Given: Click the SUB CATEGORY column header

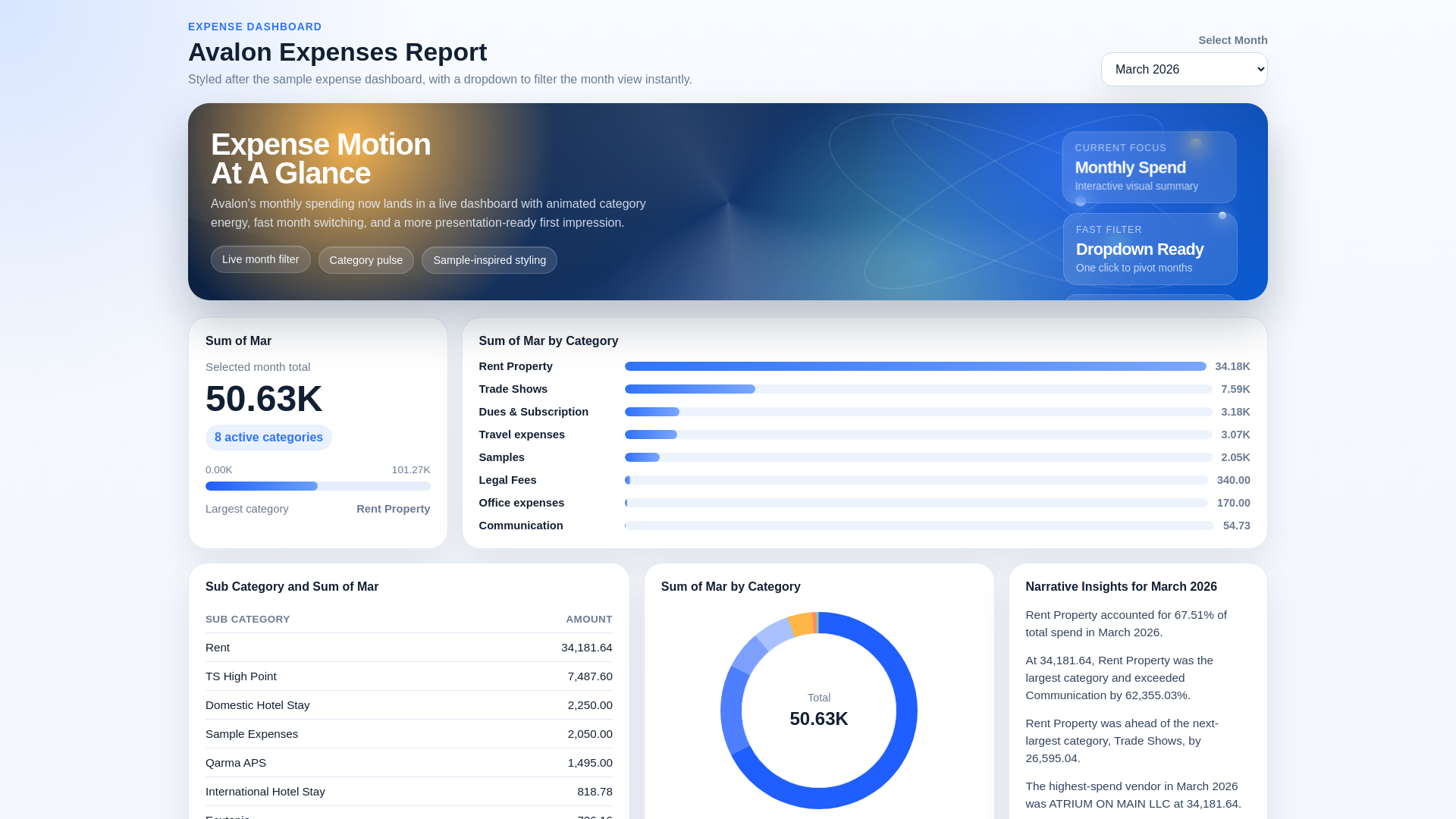Looking at the screenshot, I should coord(247,619).
